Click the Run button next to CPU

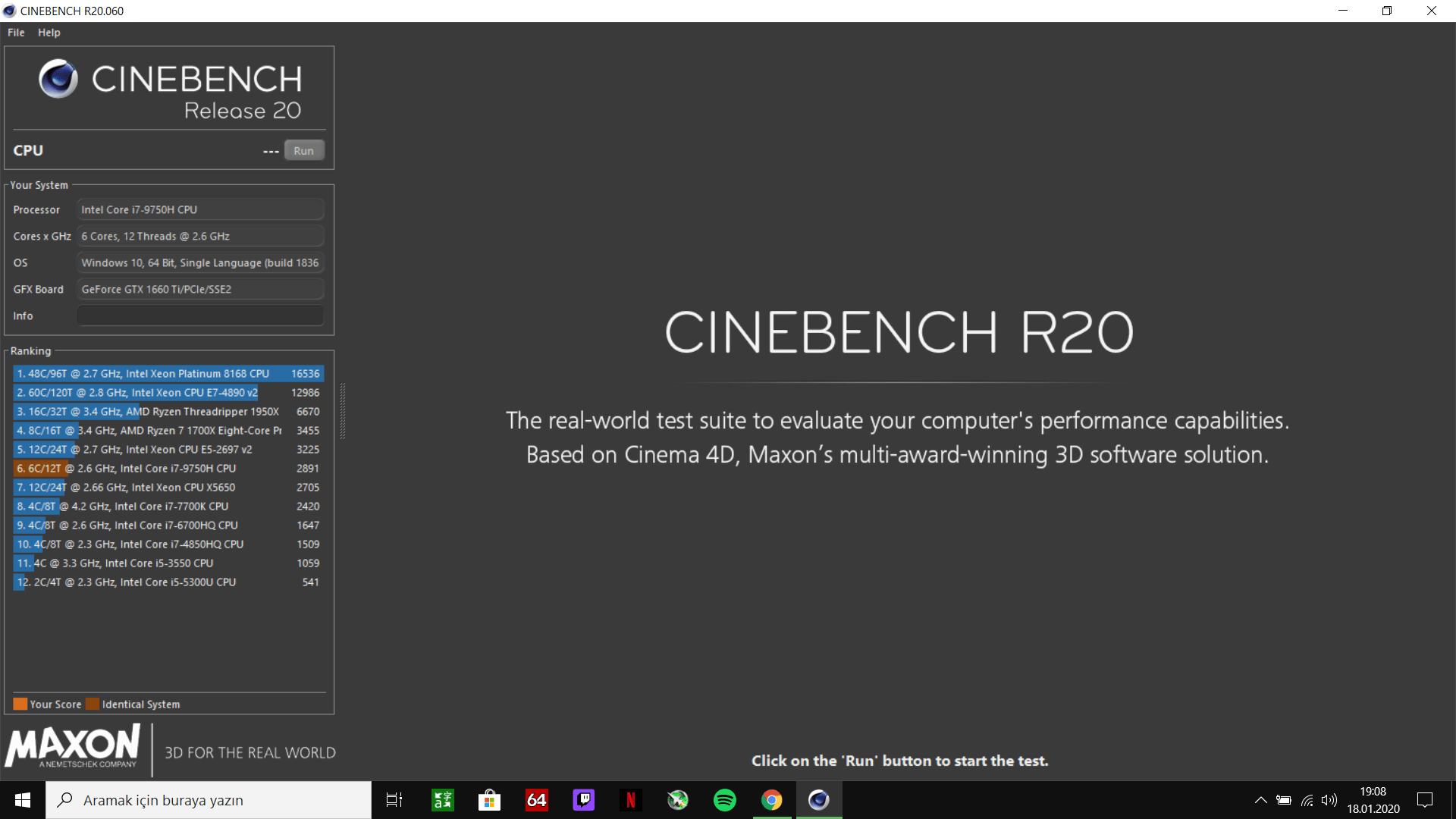[303, 150]
